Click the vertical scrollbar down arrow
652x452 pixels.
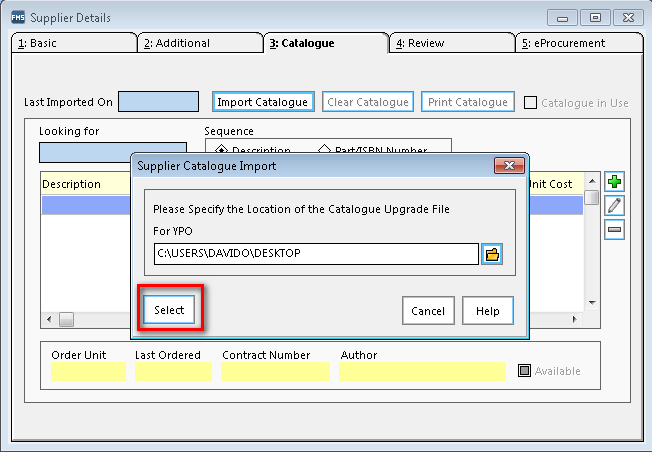click(592, 303)
